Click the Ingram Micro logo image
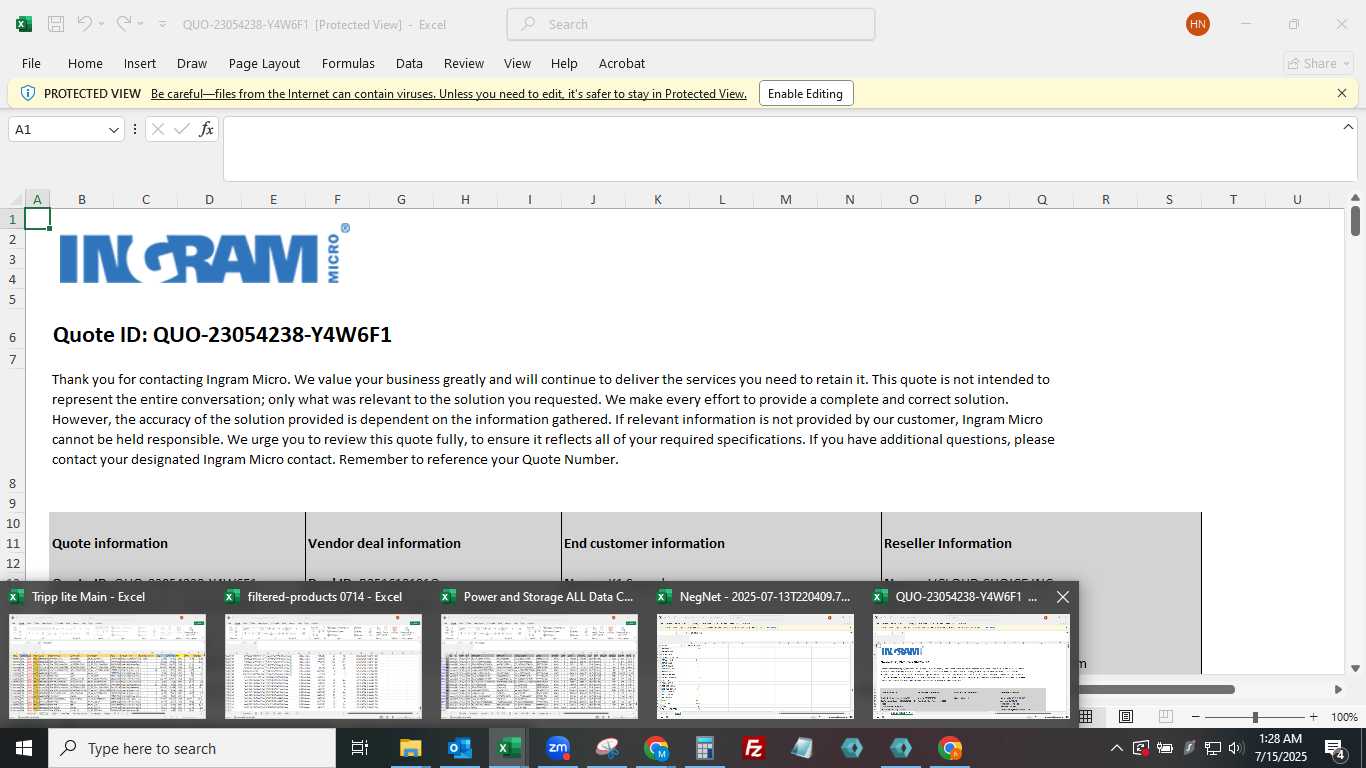1366x768 pixels. [x=204, y=254]
